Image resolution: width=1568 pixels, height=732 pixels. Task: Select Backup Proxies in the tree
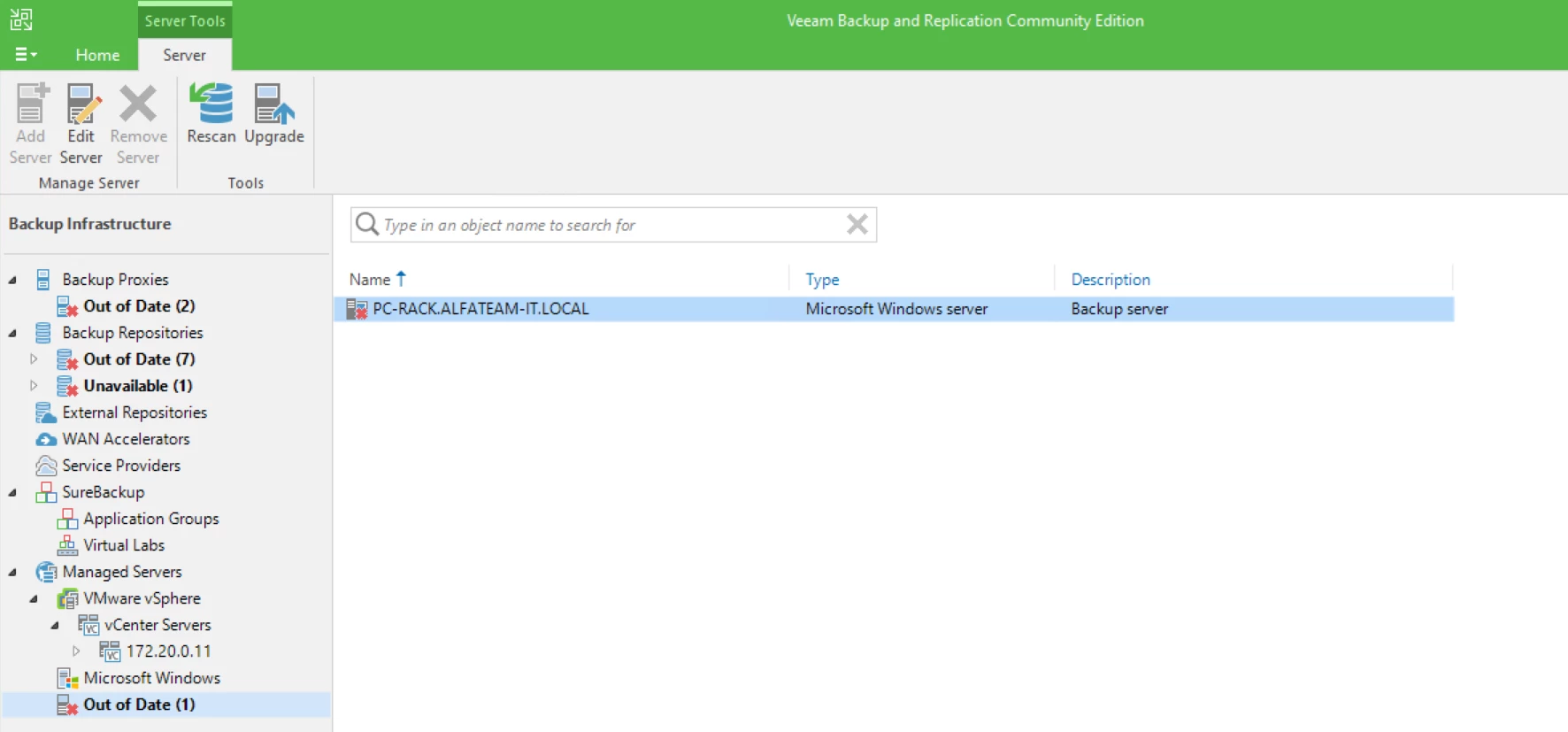(115, 280)
